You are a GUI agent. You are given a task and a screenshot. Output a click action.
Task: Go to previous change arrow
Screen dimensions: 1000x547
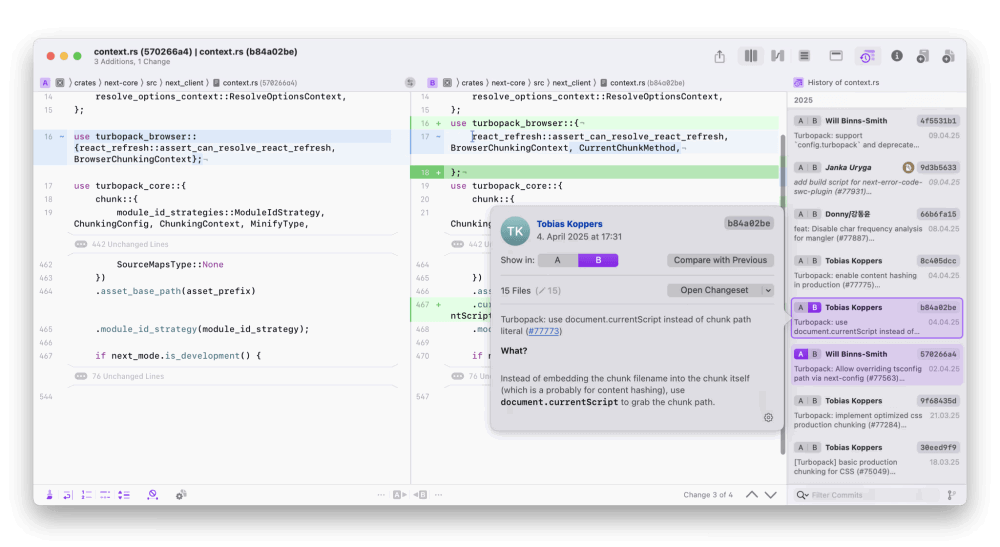point(752,495)
